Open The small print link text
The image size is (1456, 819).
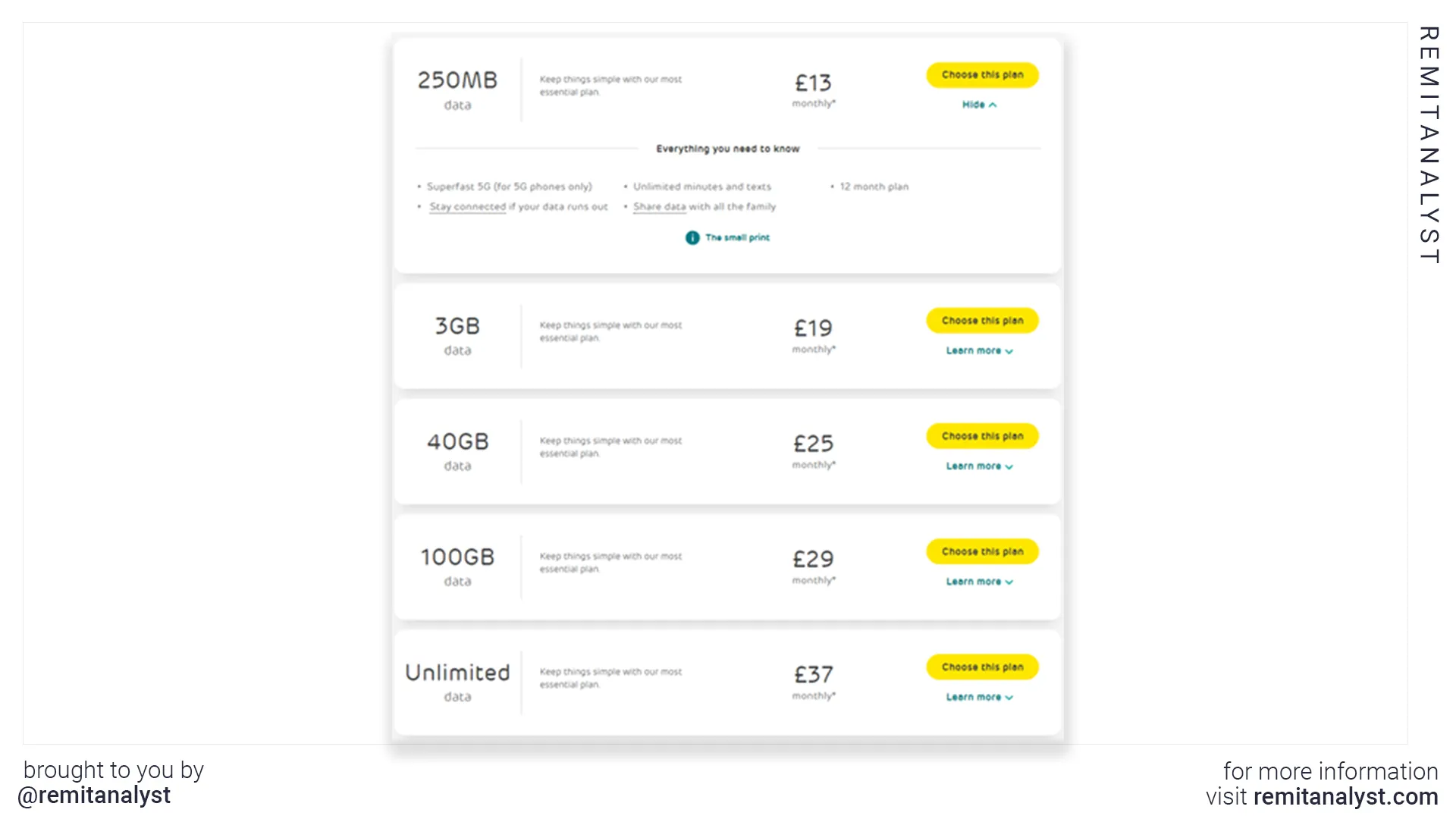coord(737,237)
